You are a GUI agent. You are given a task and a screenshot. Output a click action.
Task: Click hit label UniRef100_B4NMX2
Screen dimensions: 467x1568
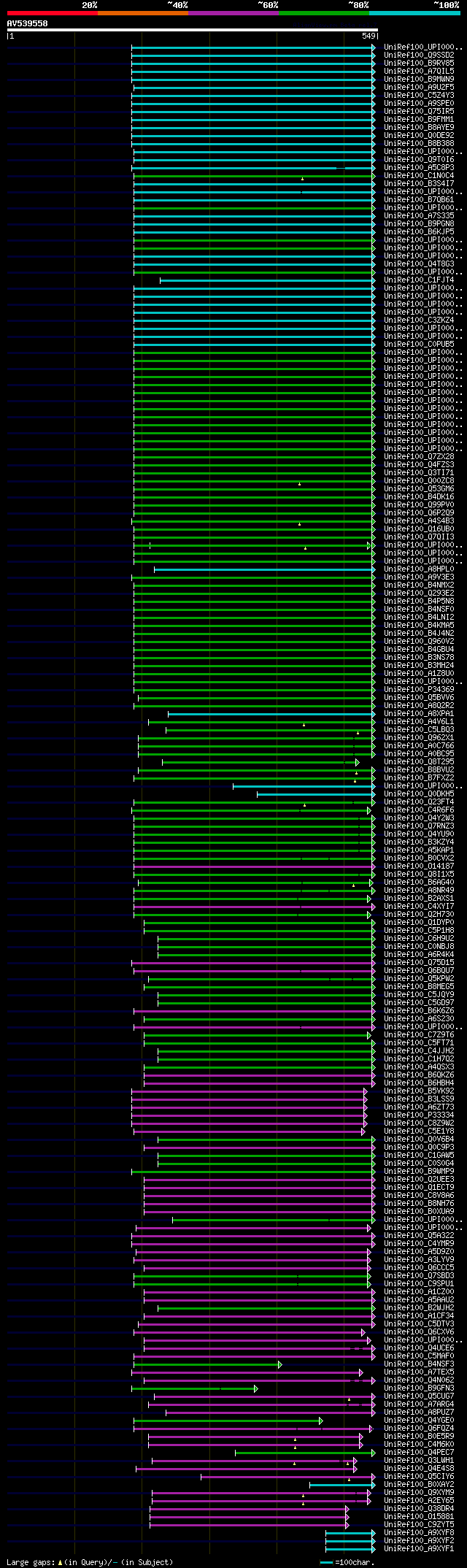[419, 585]
